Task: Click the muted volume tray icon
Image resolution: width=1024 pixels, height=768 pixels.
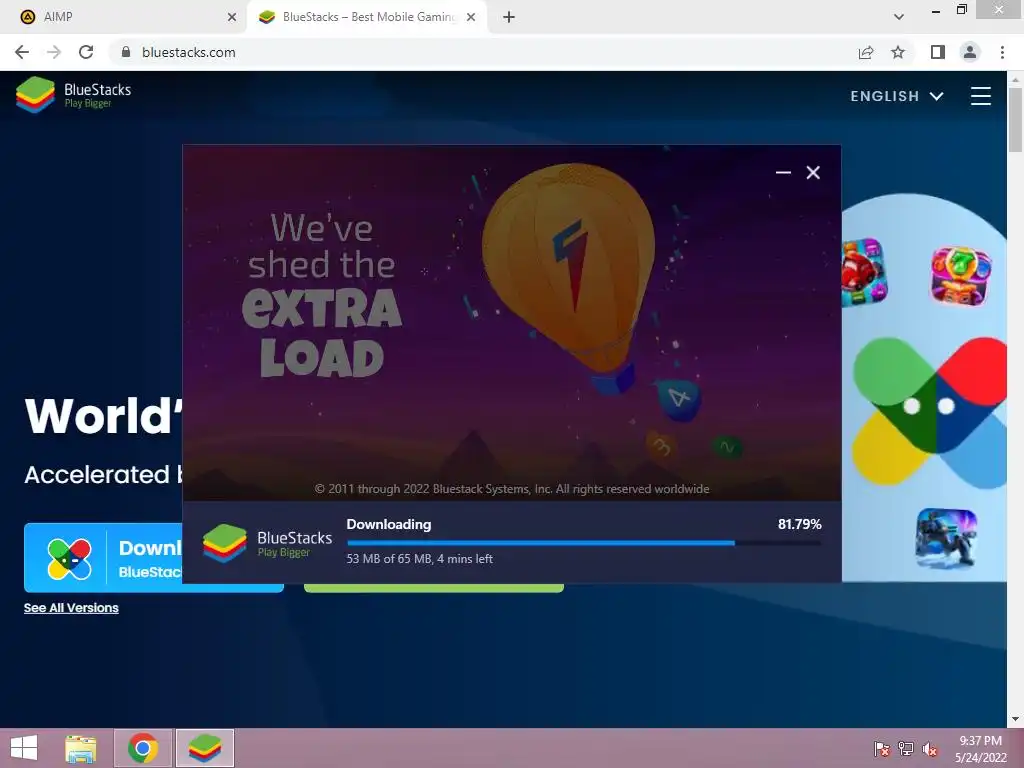Action: click(x=930, y=749)
